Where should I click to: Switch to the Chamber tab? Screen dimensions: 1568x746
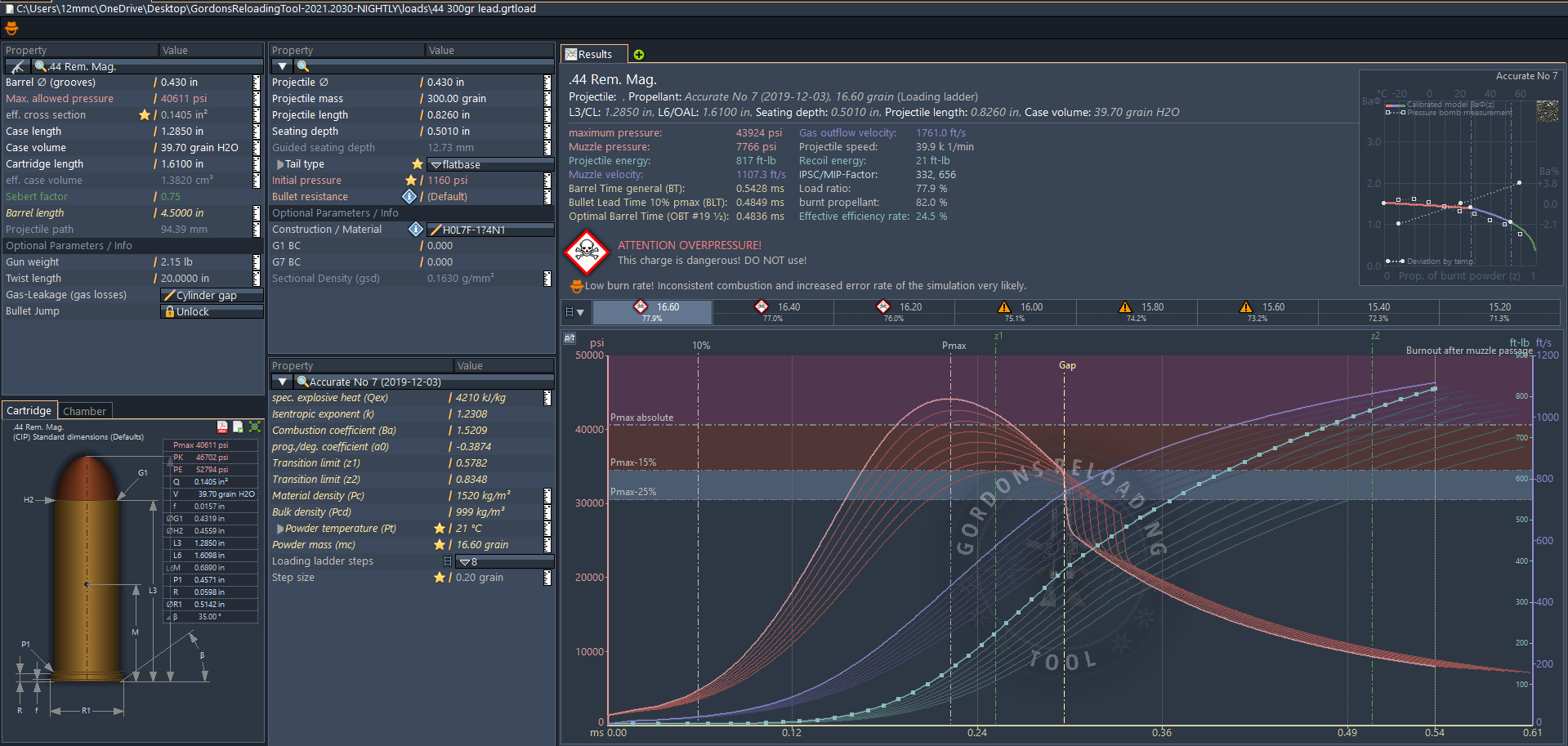pos(84,411)
